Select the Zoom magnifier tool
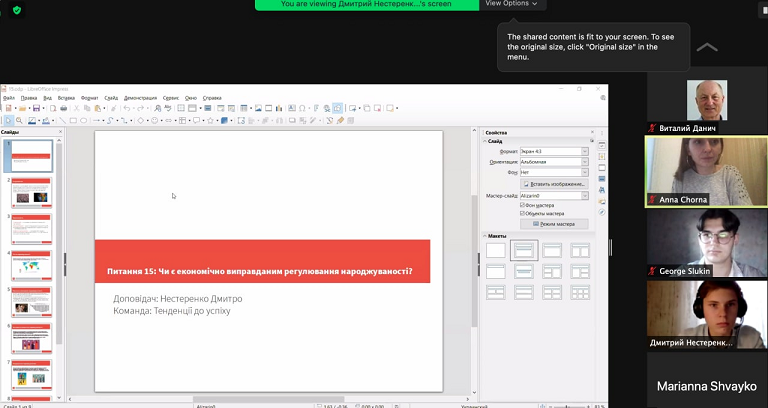The height and width of the screenshot is (408, 768). [19, 120]
